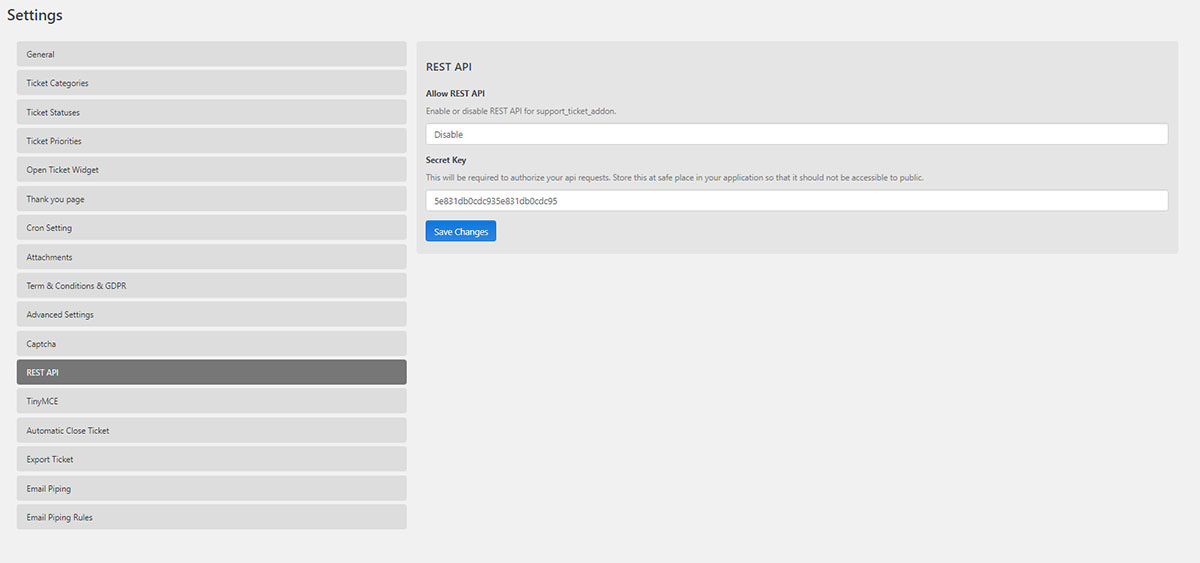Open the Email Piping Rules section

click(211, 517)
